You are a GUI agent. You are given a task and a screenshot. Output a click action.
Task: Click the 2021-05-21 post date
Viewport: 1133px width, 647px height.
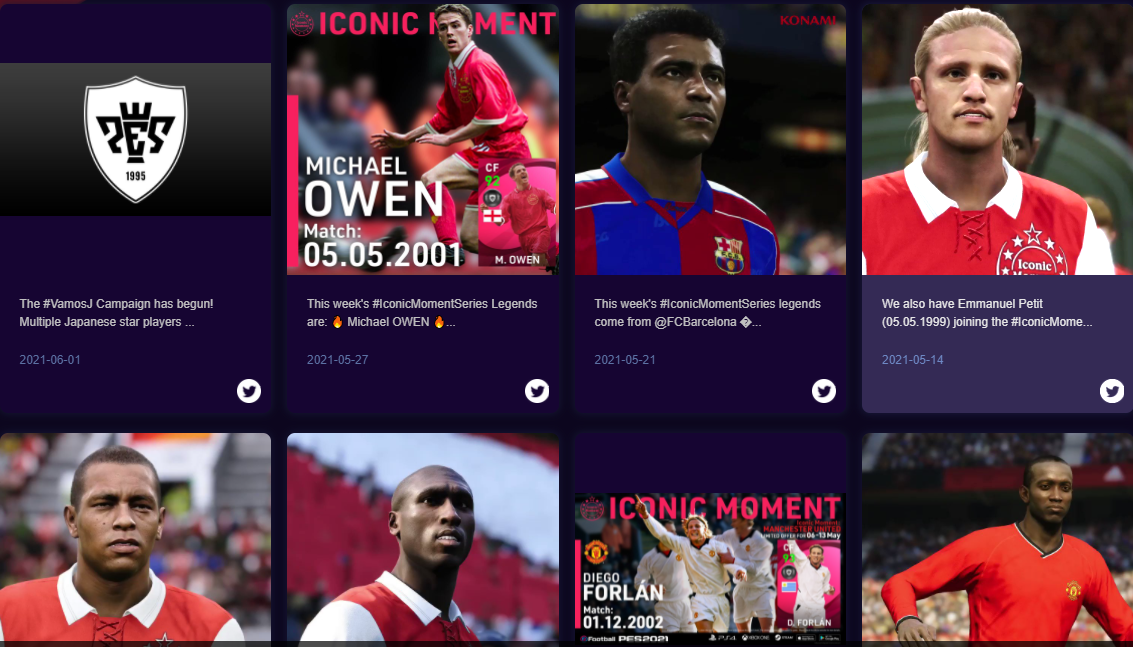[625, 359]
